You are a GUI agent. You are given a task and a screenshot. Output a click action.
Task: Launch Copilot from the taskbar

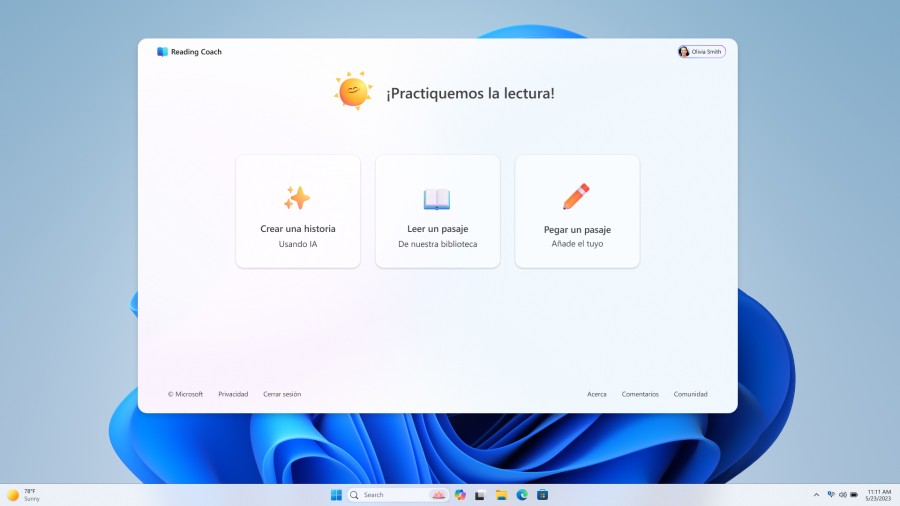pyautogui.click(x=460, y=495)
